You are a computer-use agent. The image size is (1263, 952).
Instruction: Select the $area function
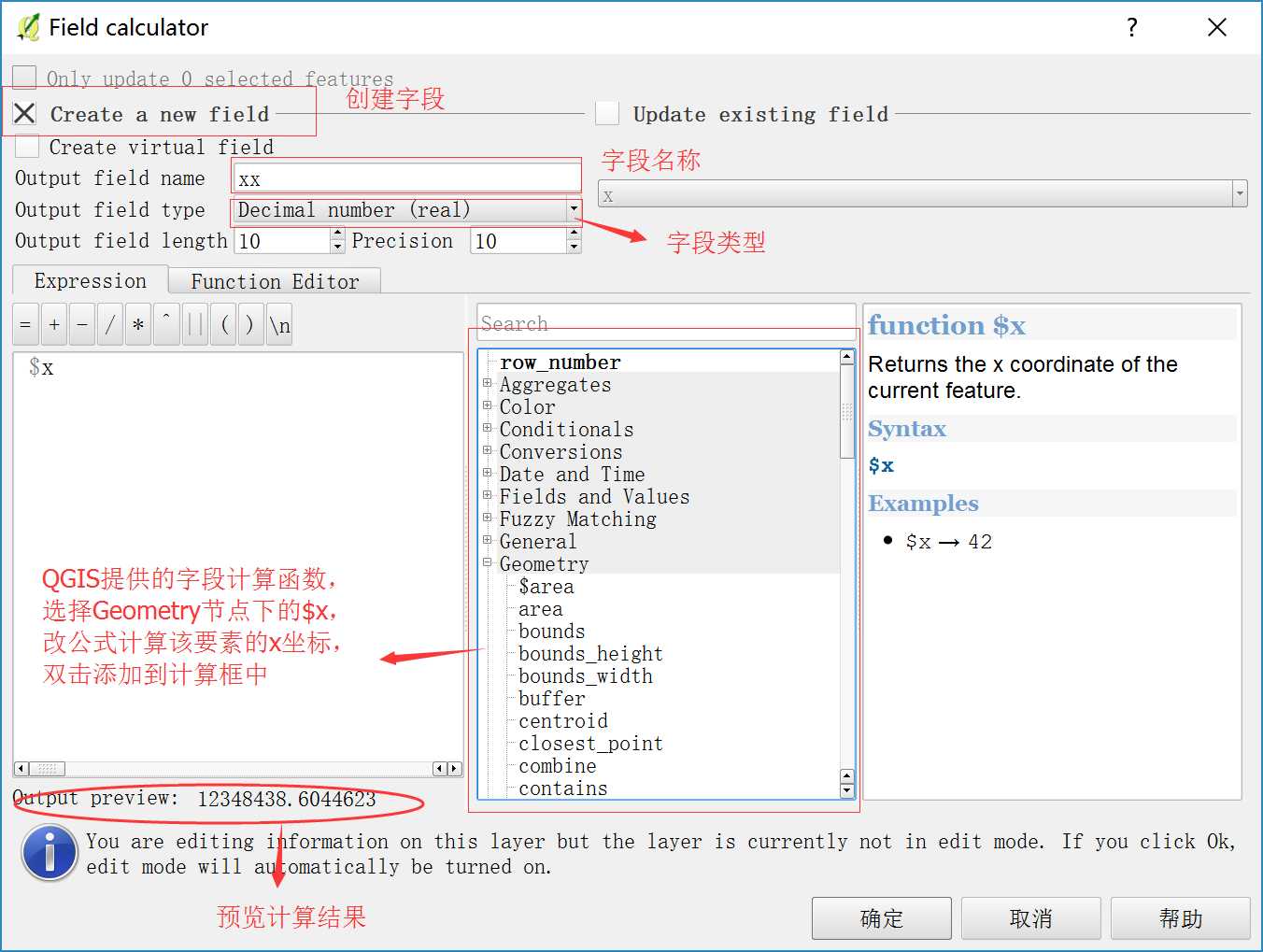[546, 587]
